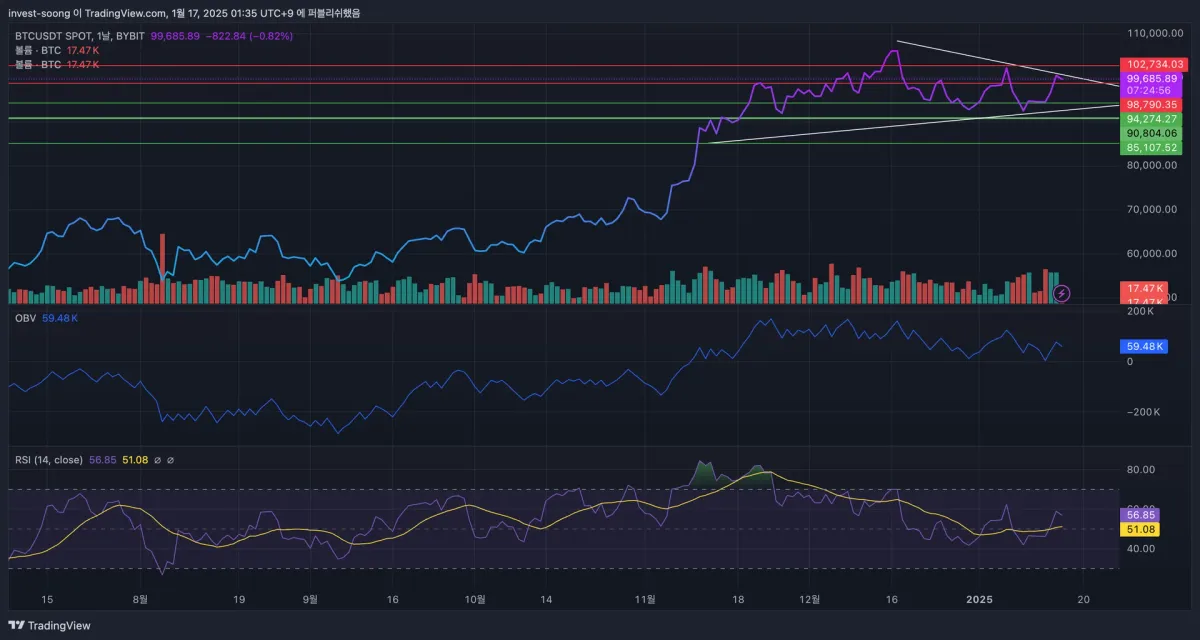Click the blue 59.48K OBV value label
The width and height of the screenshot is (1200, 640).
coord(1144,346)
